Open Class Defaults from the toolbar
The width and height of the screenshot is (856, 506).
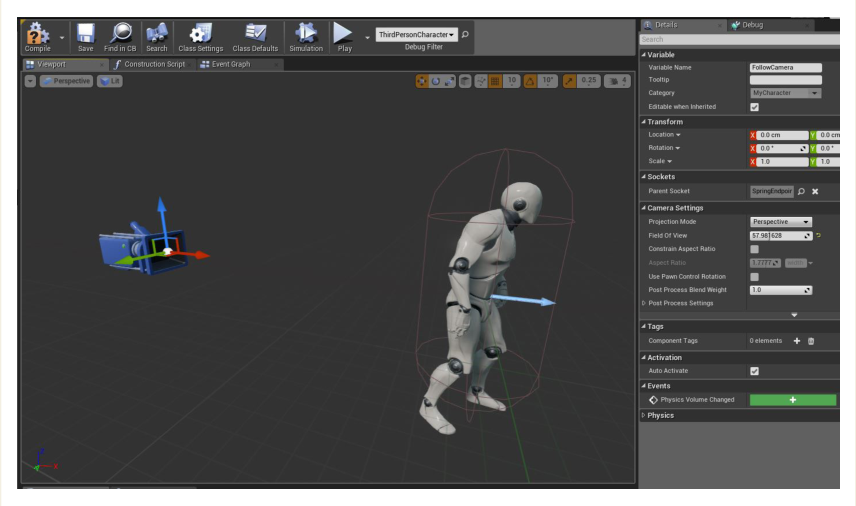tap(255, 37)
